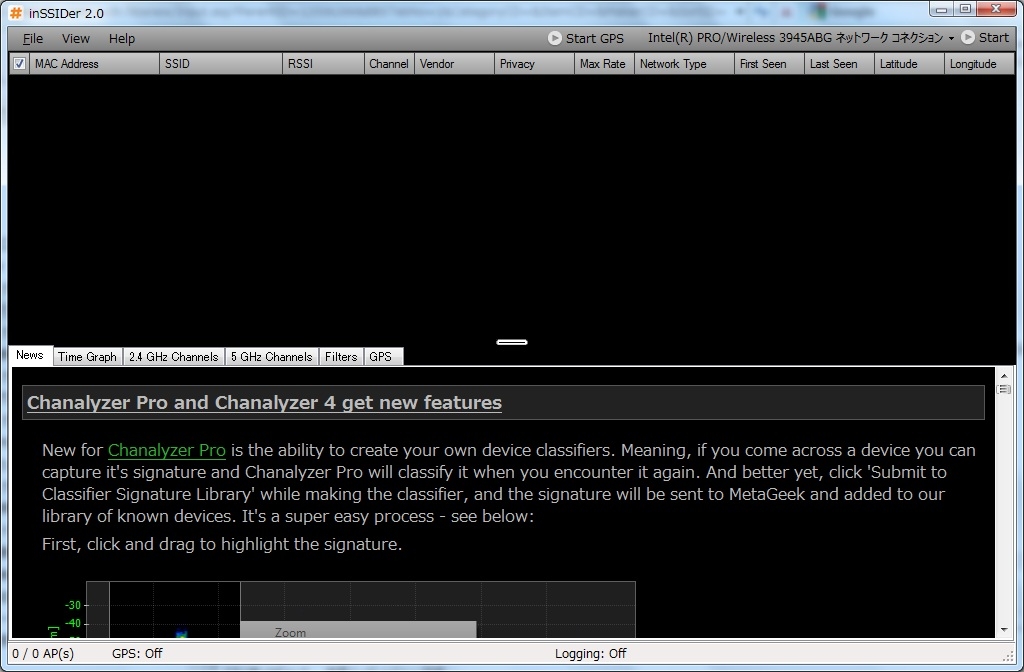Open the View menu

76,39
